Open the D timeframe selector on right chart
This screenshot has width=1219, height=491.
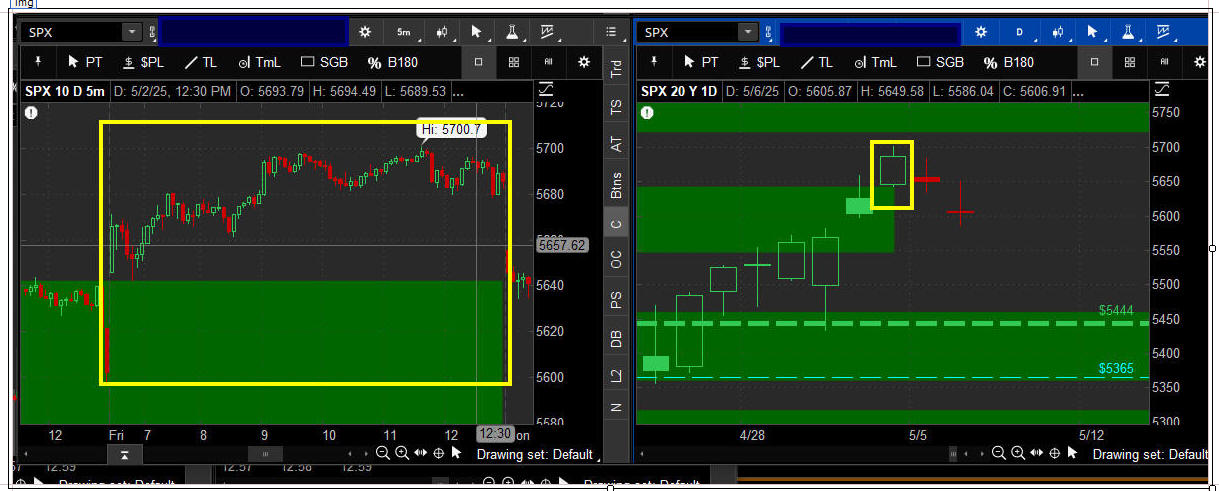point(1020,32)
